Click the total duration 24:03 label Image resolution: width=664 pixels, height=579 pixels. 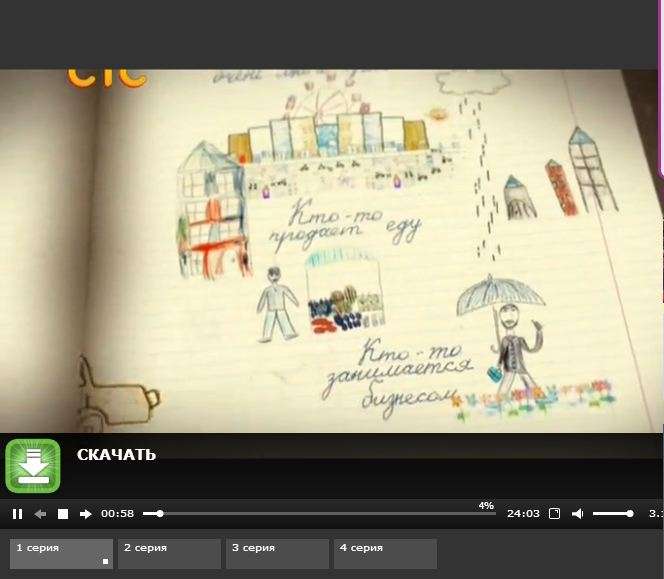click(x=523, y=514)
